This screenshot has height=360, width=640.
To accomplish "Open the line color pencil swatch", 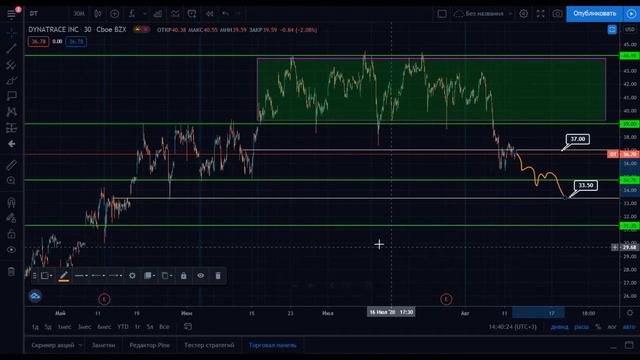I will coord(64,276).
